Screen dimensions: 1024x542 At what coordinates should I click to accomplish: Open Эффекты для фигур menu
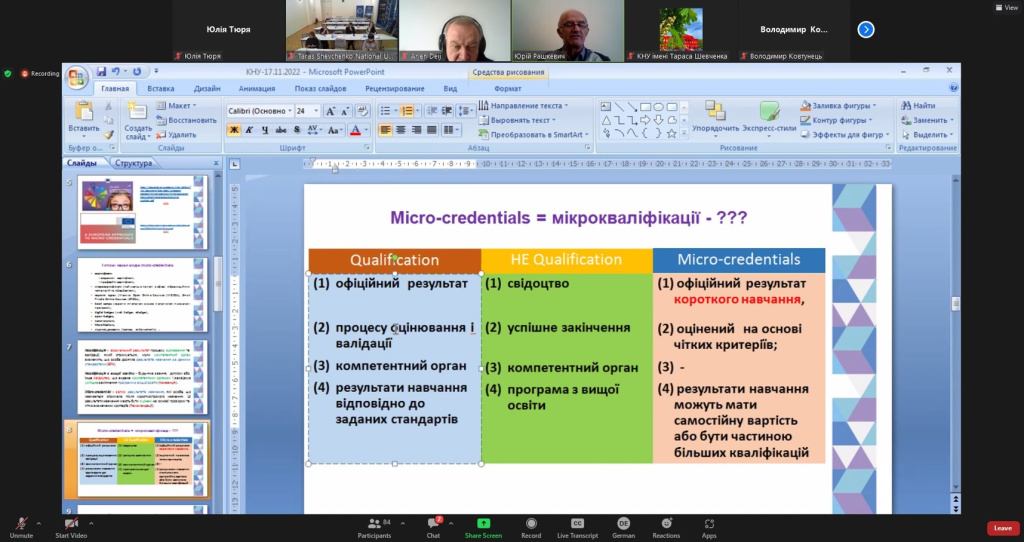[x=845, y=135]
